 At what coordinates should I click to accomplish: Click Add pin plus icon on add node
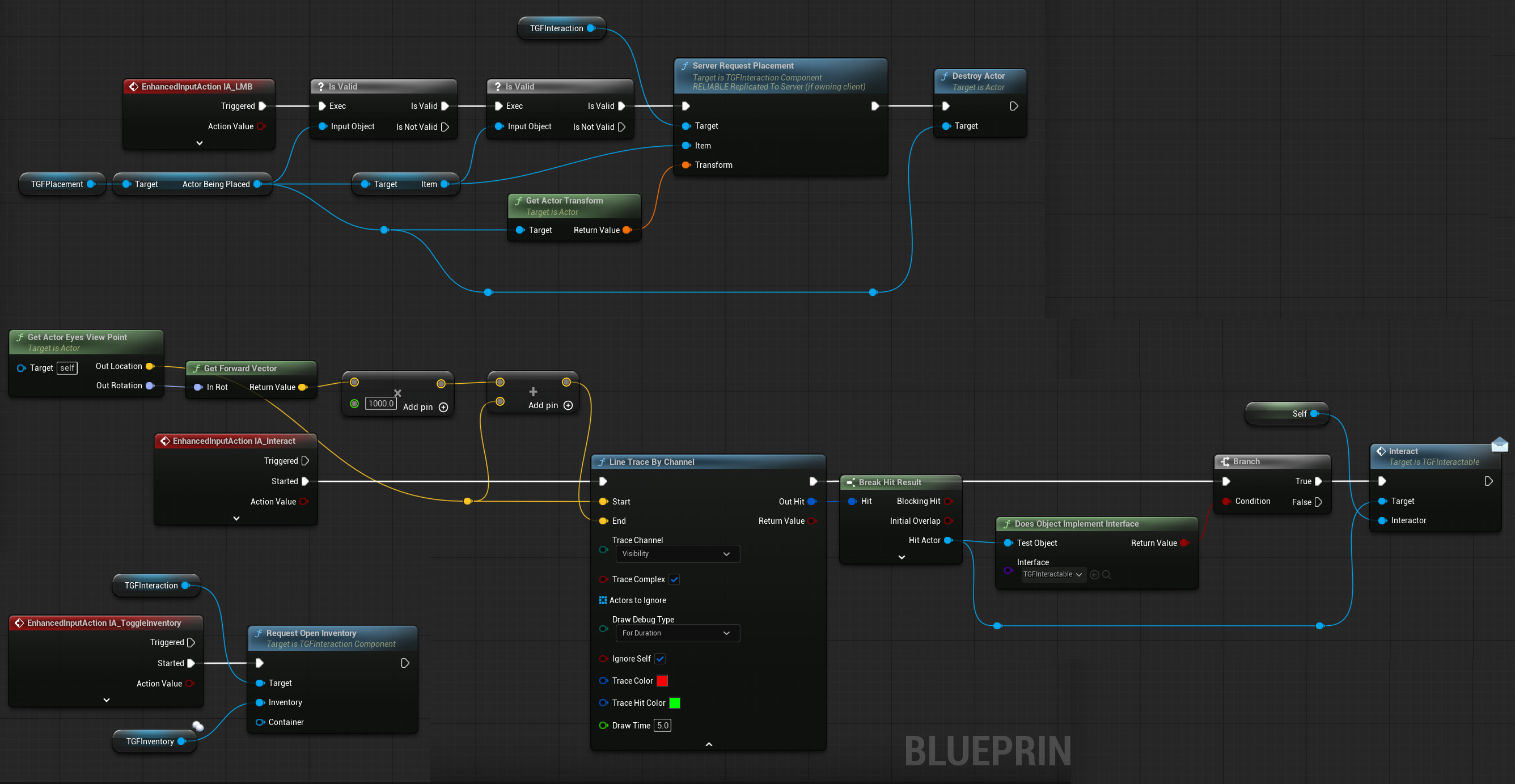(568, 405)
